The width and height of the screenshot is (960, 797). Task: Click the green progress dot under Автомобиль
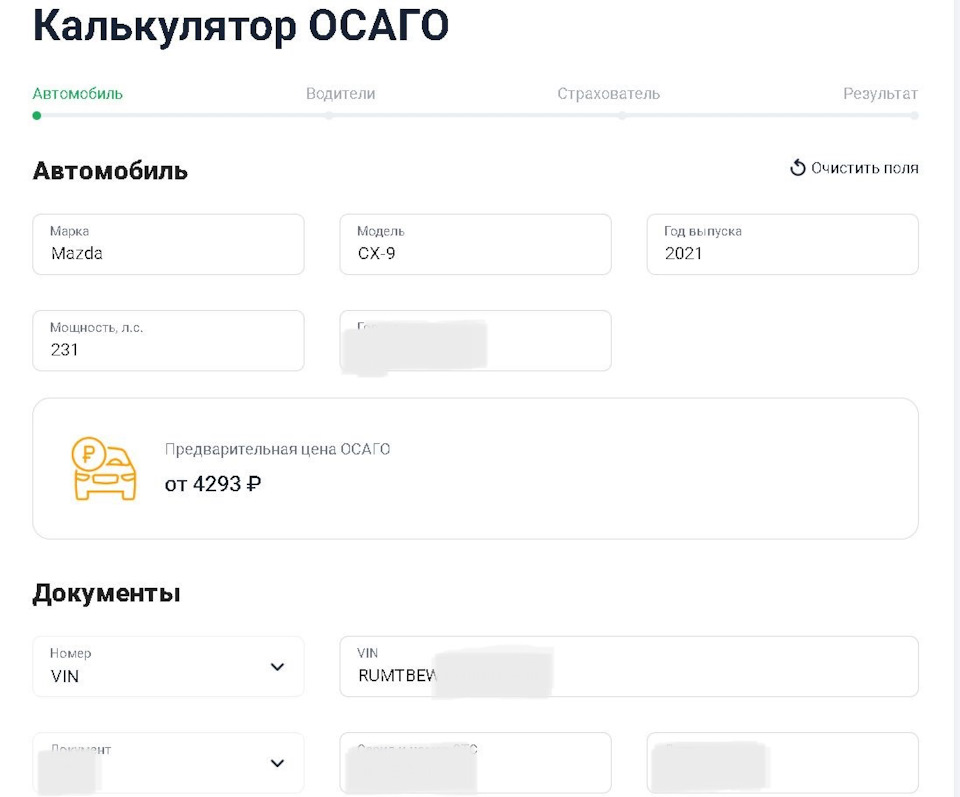(37, 116)
